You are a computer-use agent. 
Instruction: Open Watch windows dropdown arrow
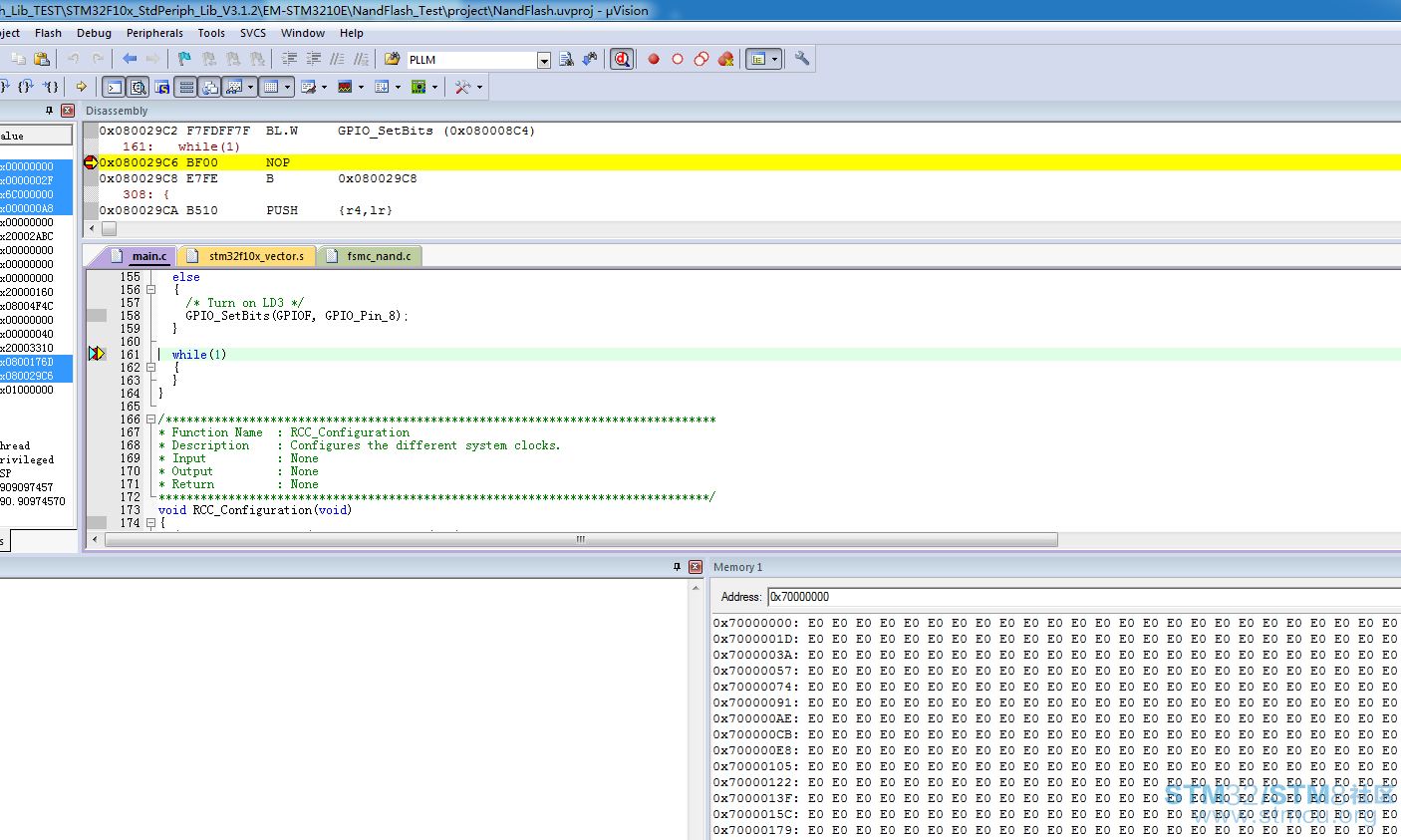coord(250,87)
